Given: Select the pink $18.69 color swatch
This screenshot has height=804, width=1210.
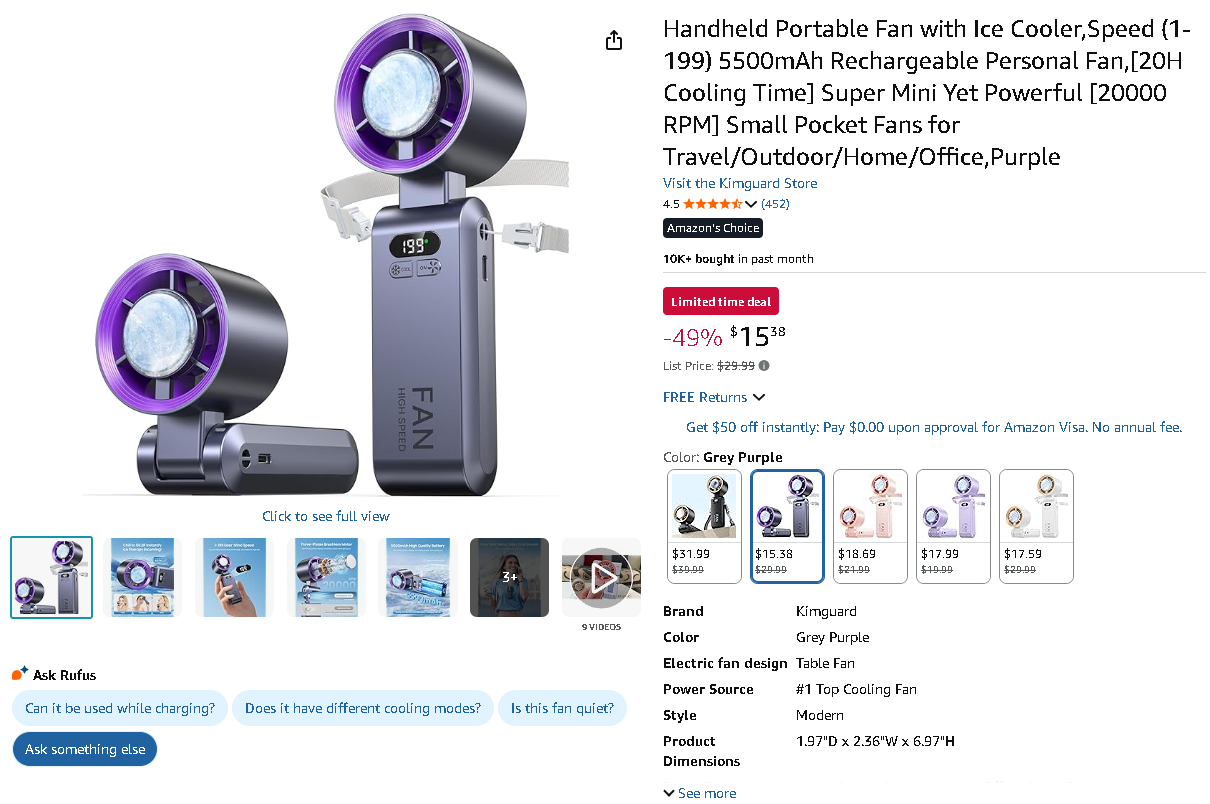Looking at the screenshot, I should (x=870, y=526).
